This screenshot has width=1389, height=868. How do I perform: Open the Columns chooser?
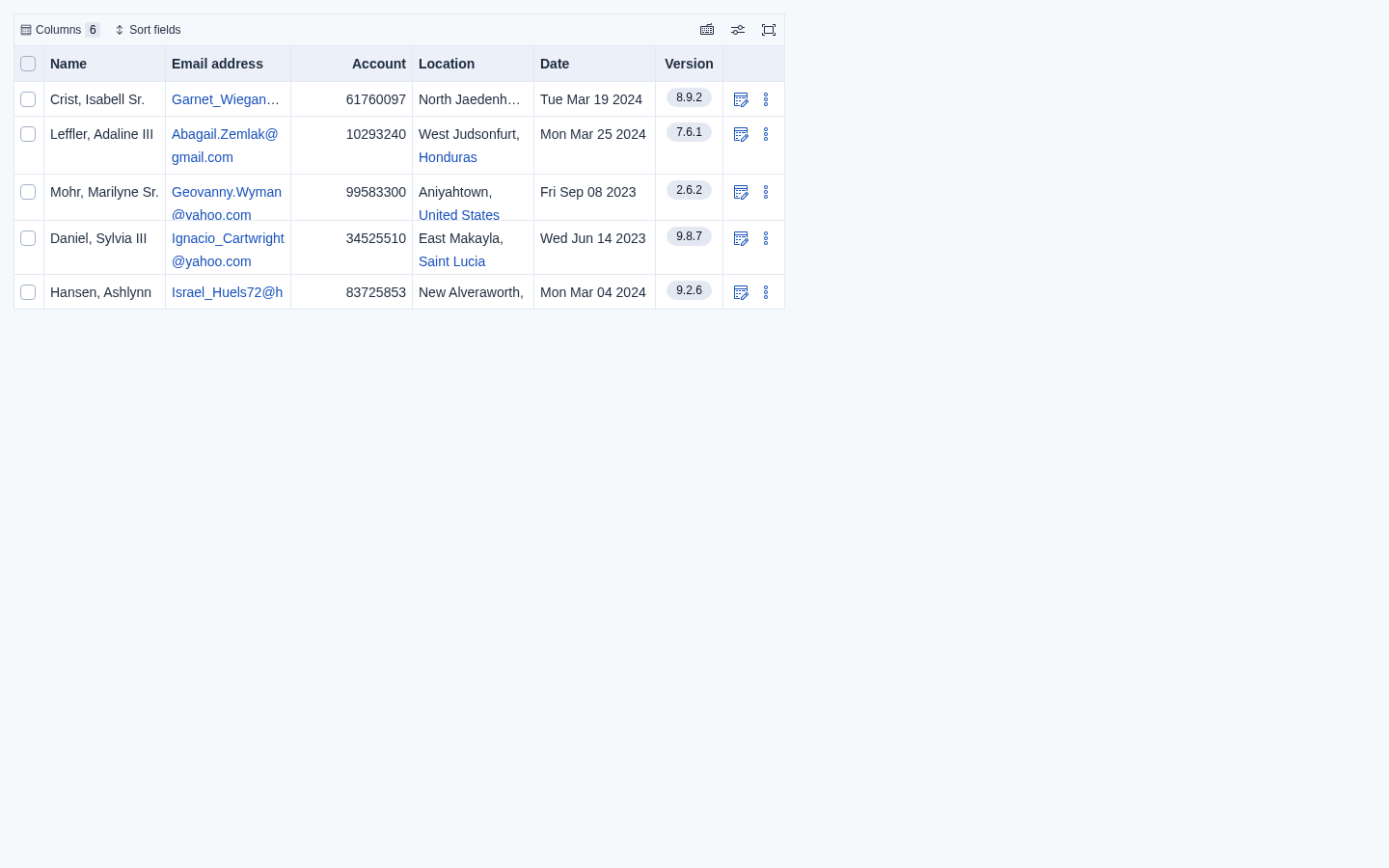(60, 30)
